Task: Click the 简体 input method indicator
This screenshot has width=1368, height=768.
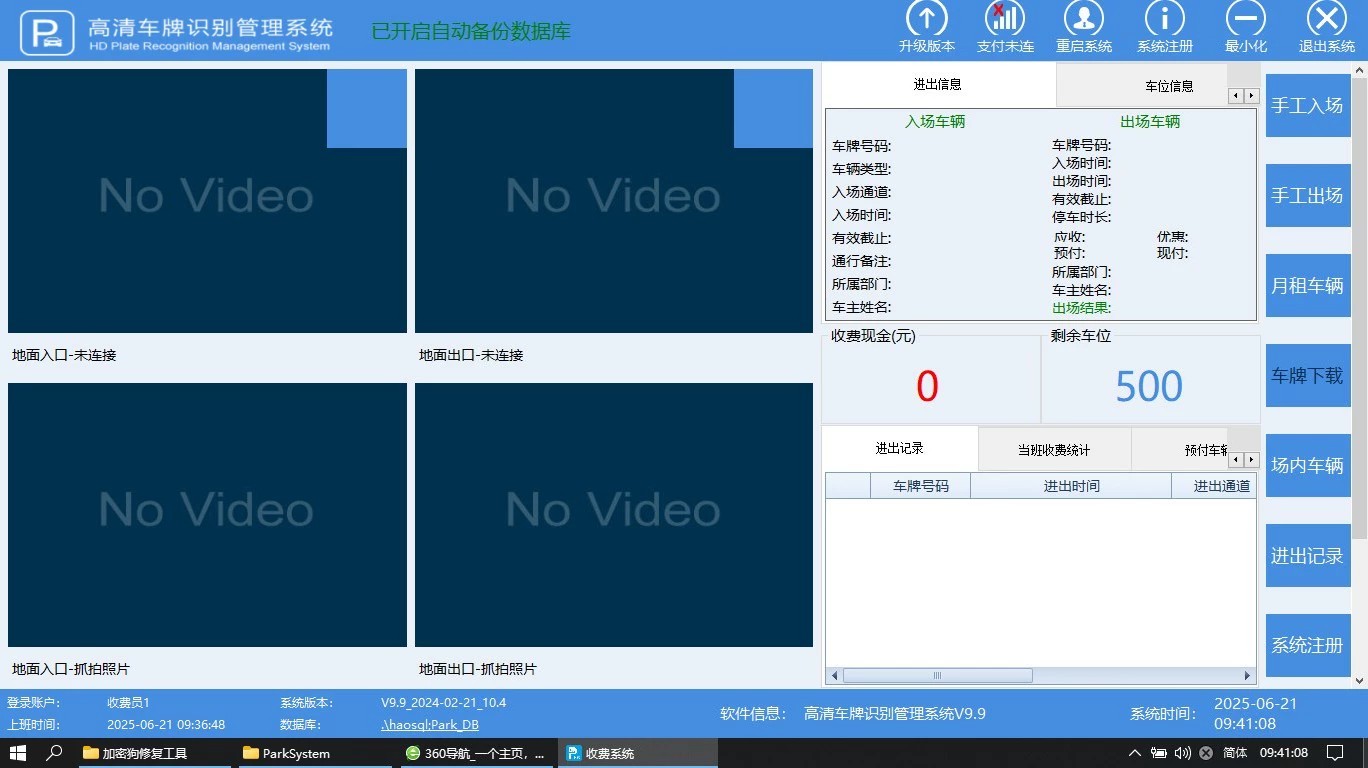Action: (1235, 753)
